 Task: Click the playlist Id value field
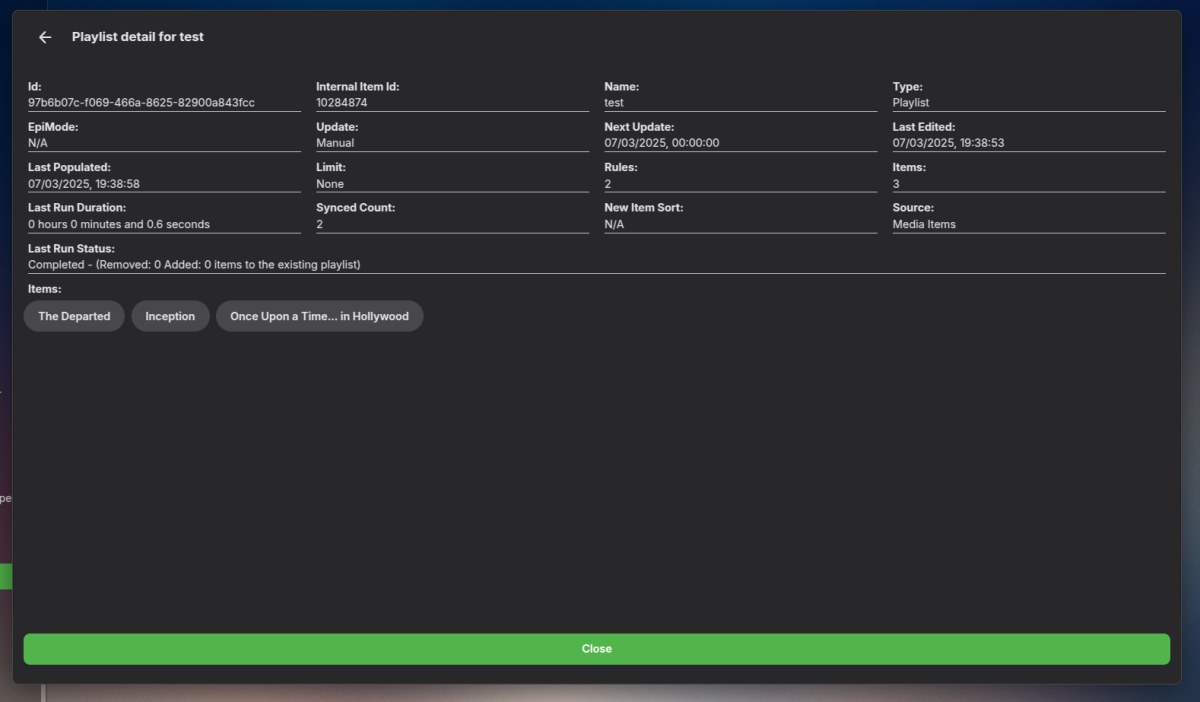pyautogui.click(x=141, y=102)
